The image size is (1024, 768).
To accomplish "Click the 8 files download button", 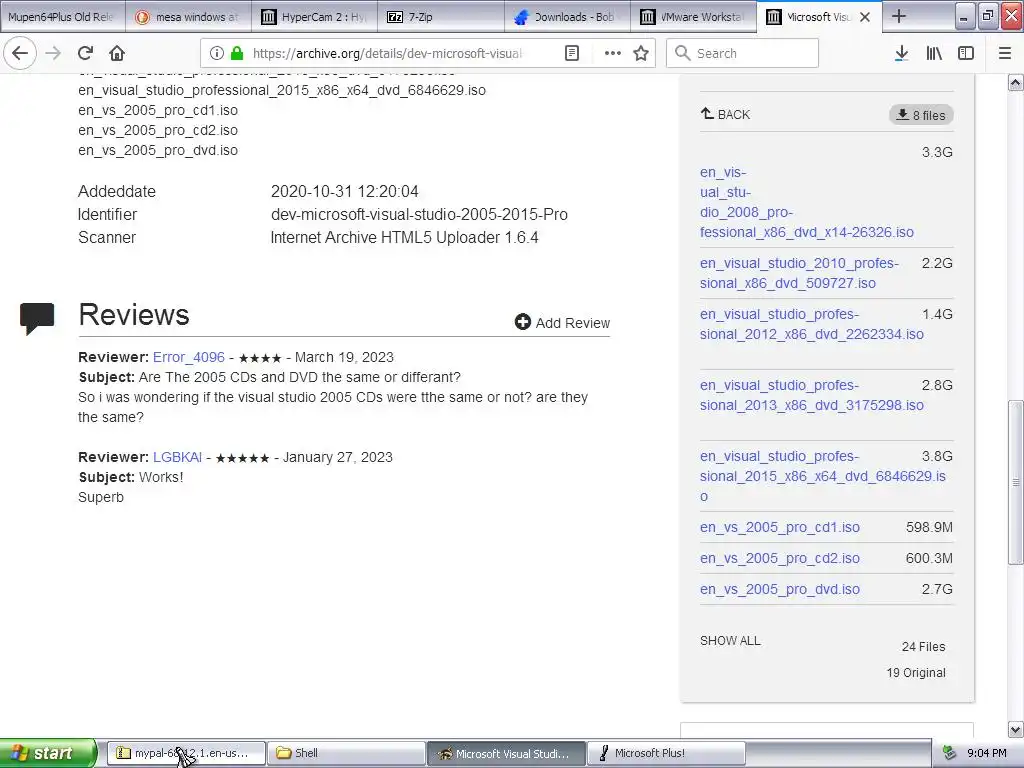I will 921,115.
